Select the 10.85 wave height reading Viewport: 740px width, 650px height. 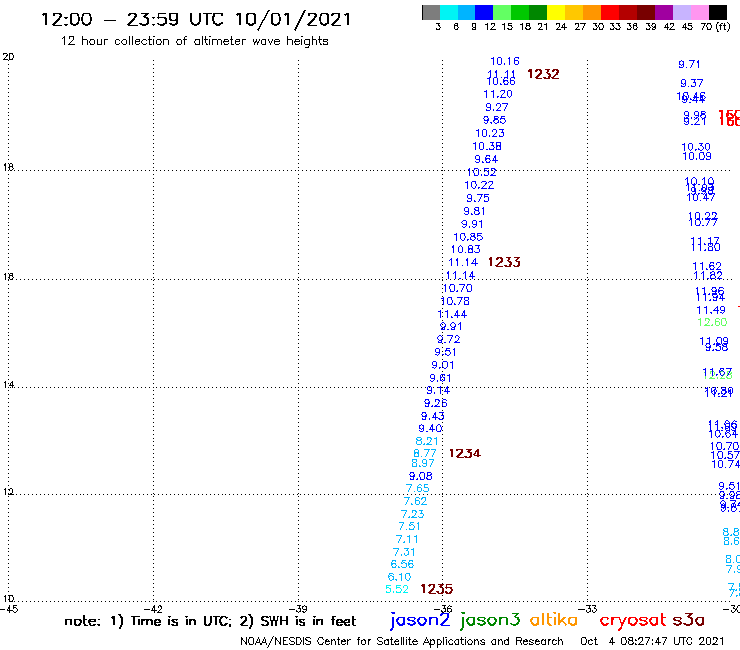469,237
